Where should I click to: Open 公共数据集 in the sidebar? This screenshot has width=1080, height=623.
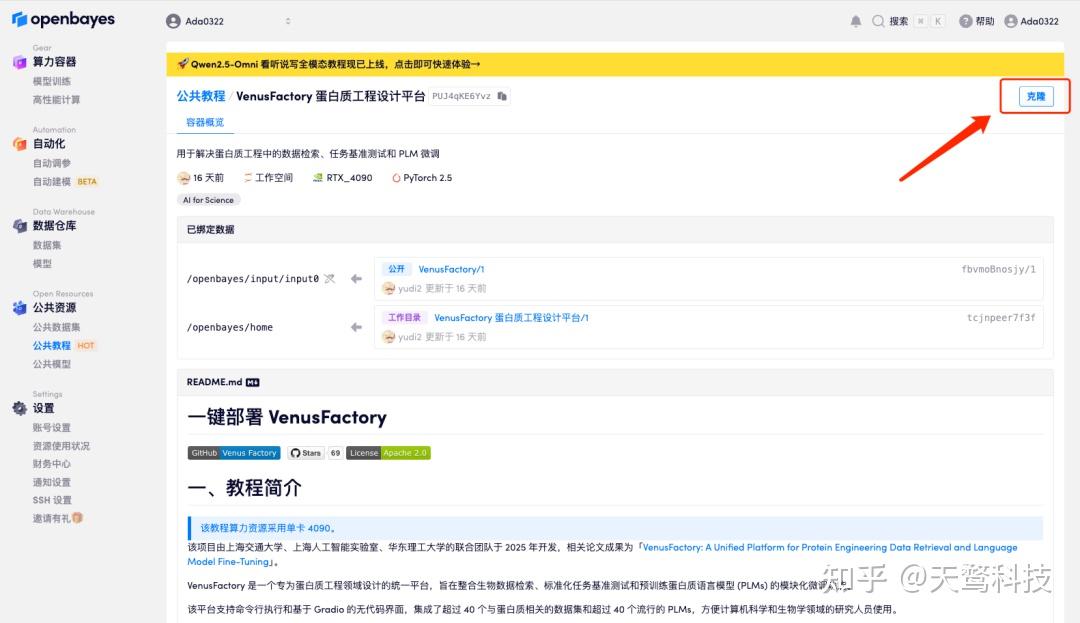tap(56, 325)
